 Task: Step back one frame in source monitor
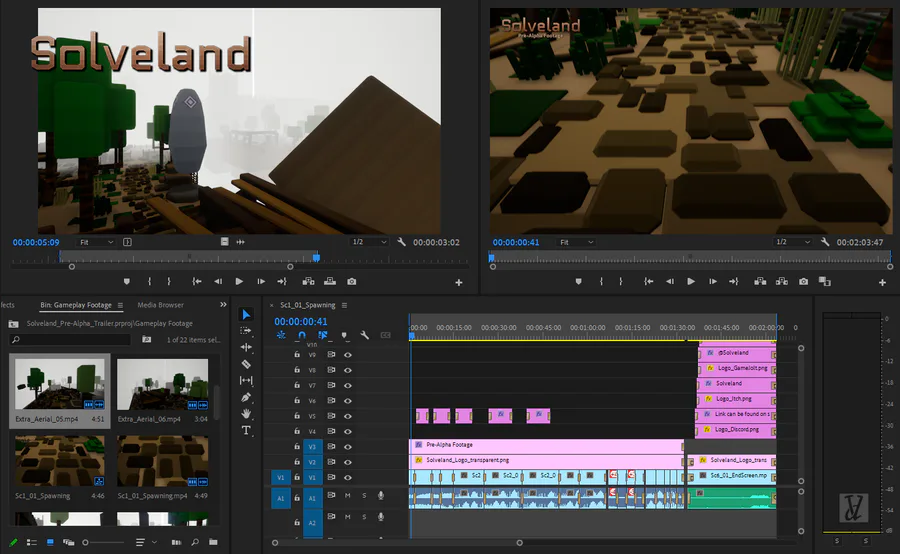pos(218,281)
